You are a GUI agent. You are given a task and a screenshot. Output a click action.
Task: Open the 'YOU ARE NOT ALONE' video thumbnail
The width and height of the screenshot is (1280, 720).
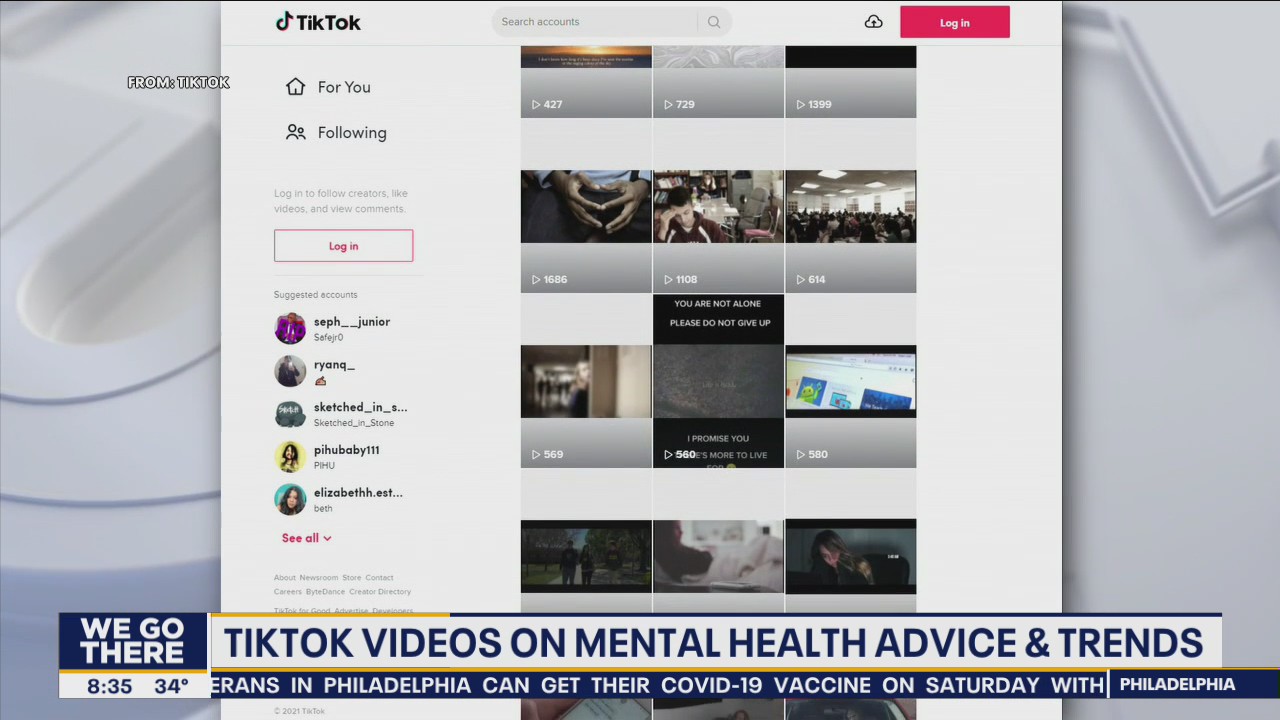[x=718, y=380]
